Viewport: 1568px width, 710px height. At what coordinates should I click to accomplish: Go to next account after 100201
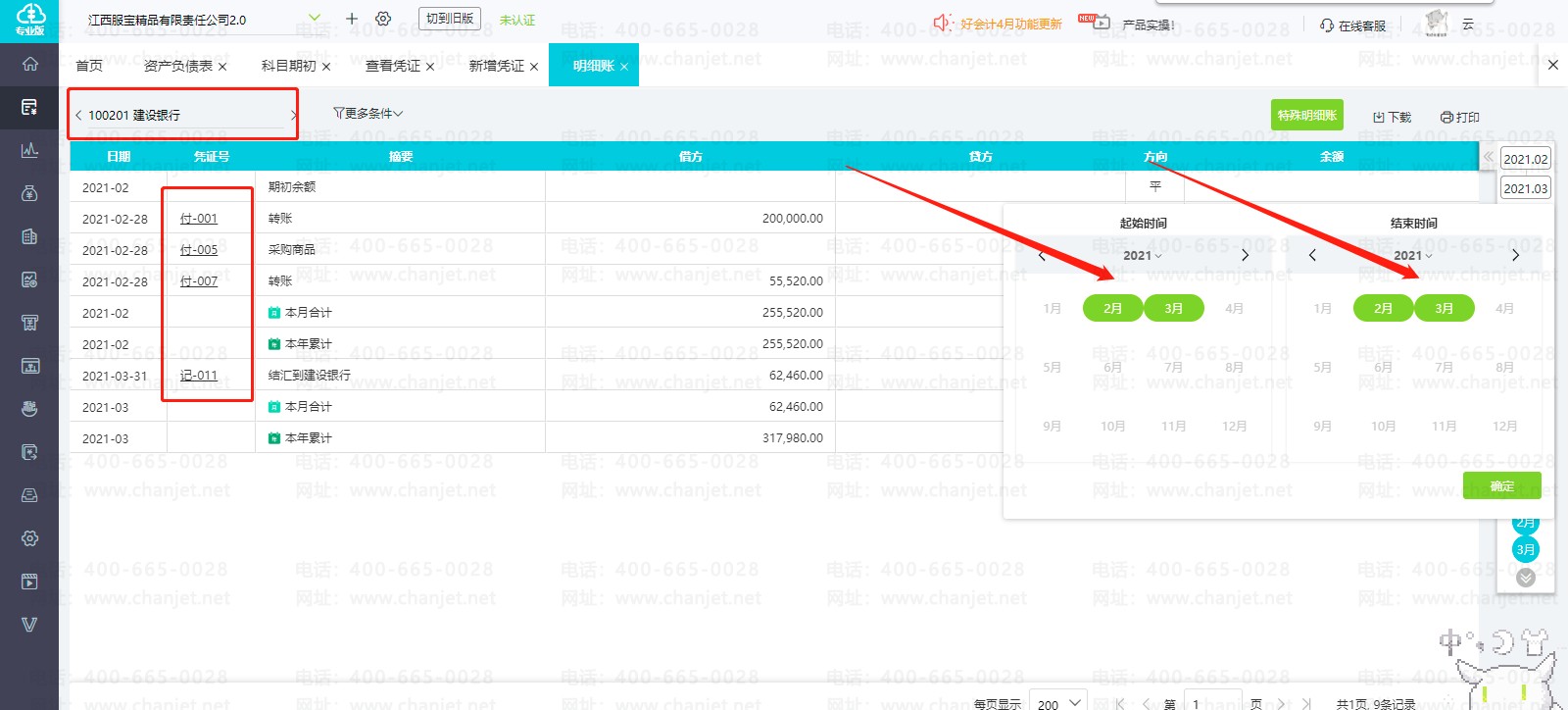[293, 115]
